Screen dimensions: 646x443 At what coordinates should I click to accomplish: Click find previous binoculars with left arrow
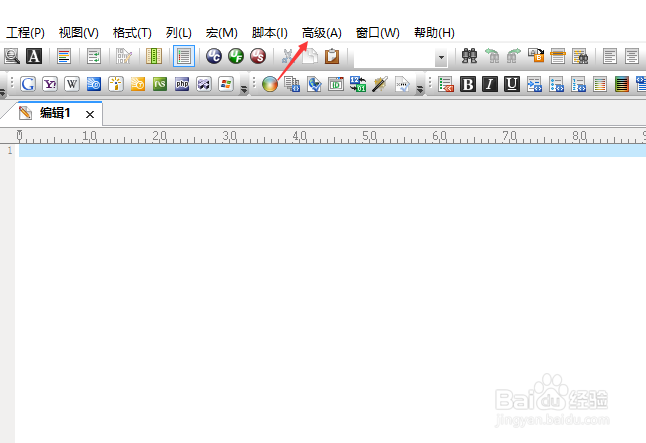pos(492,56)
